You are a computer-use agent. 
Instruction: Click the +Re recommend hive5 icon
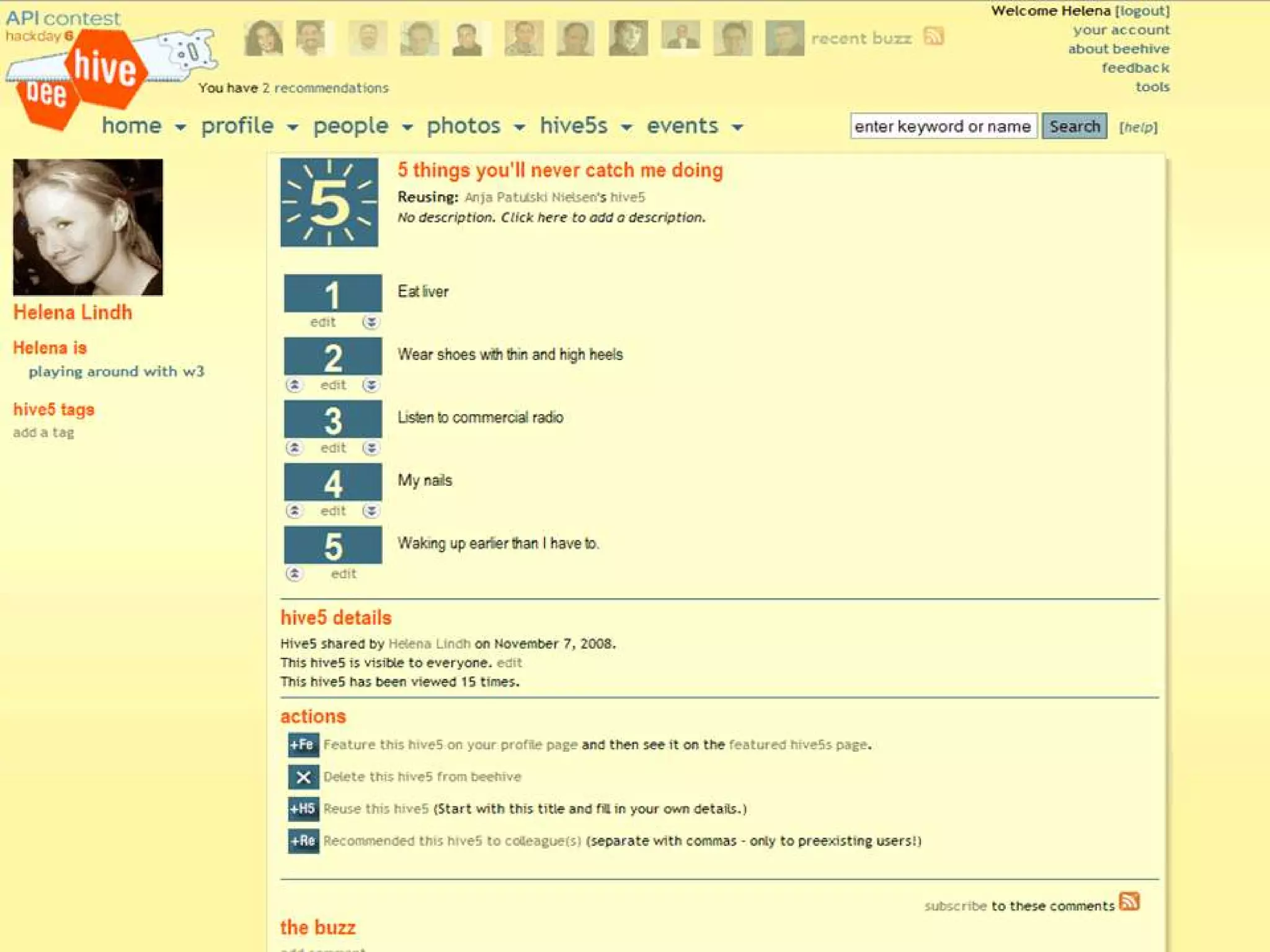pos(303,841)
